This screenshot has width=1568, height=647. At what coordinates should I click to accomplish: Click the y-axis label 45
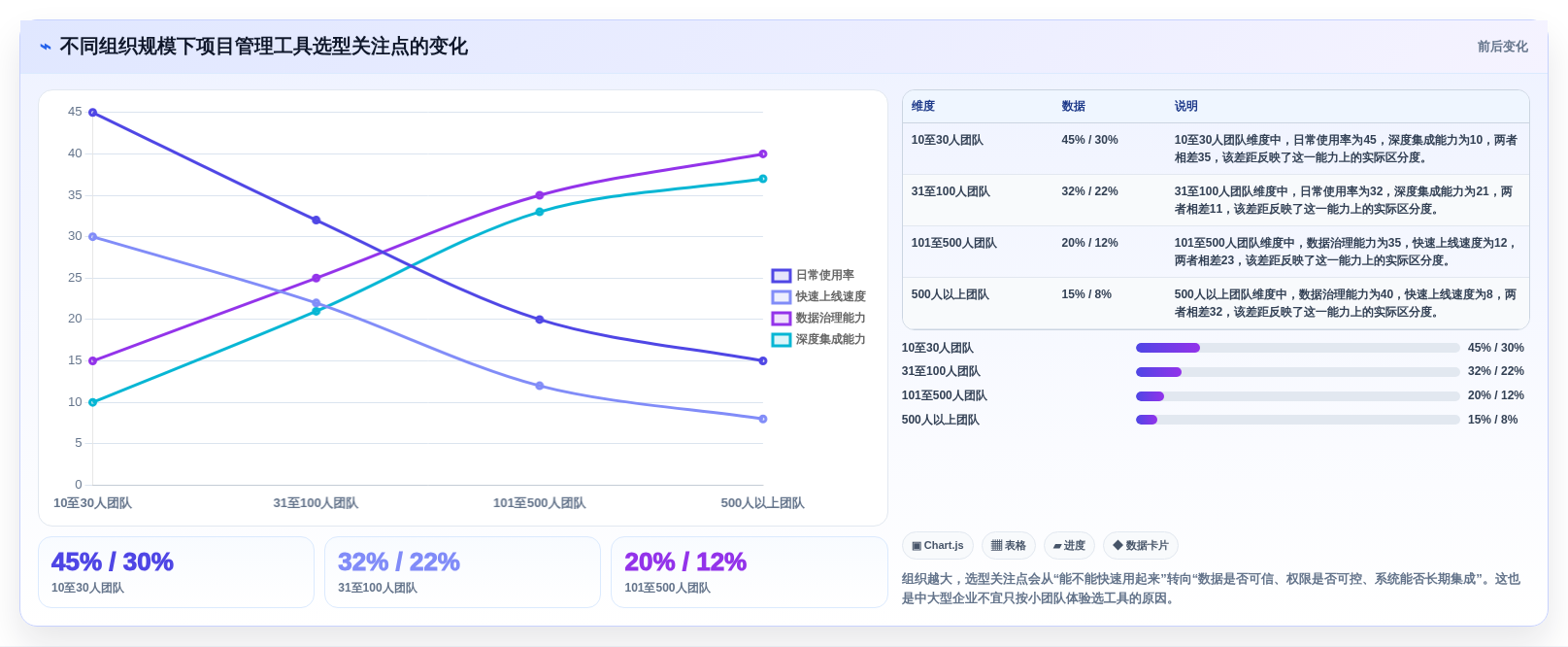[x=75, y=113]
